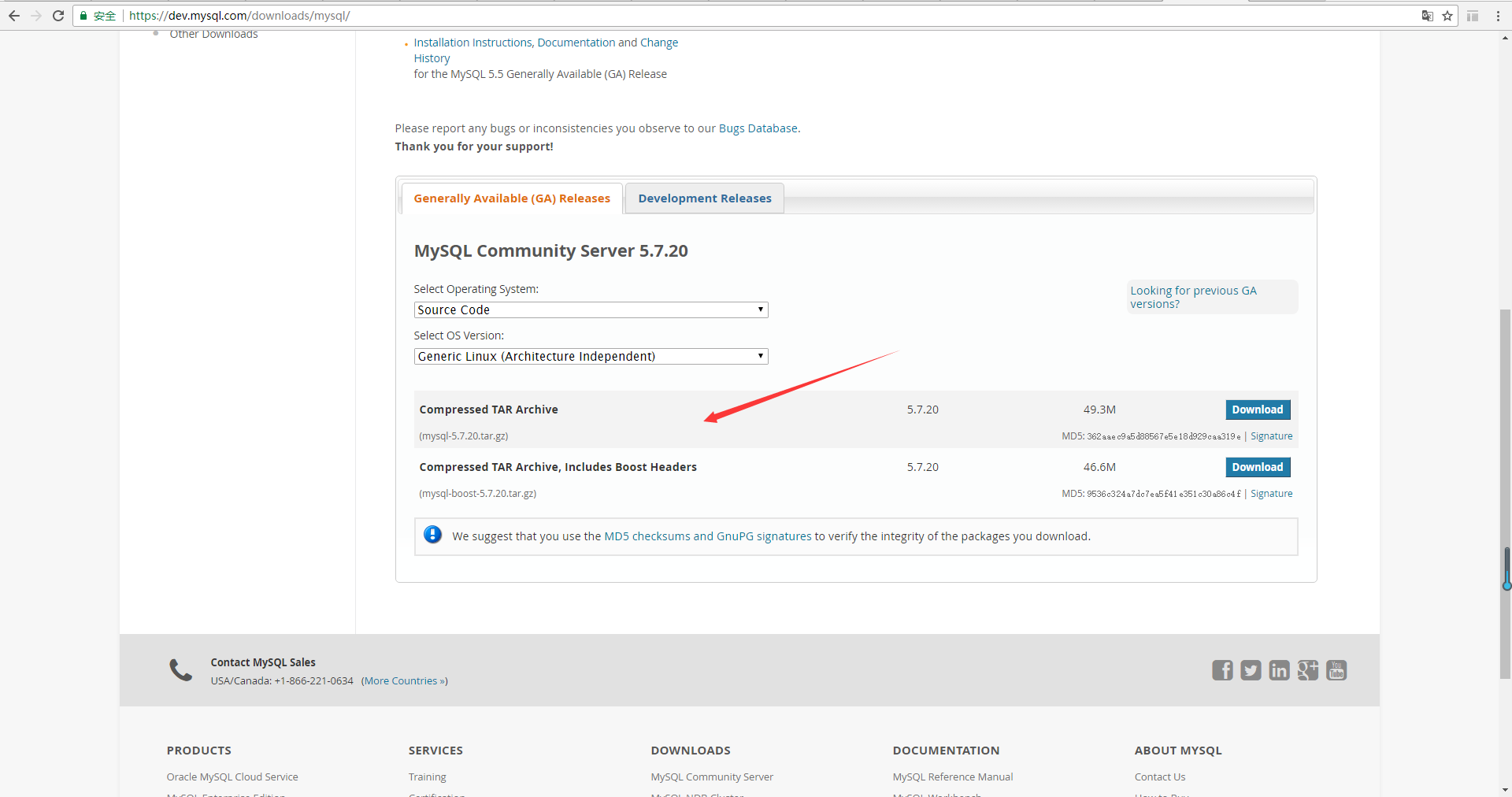Click the address bar URL field
The image size is (1512, 797).
click(x=748, y=16)
